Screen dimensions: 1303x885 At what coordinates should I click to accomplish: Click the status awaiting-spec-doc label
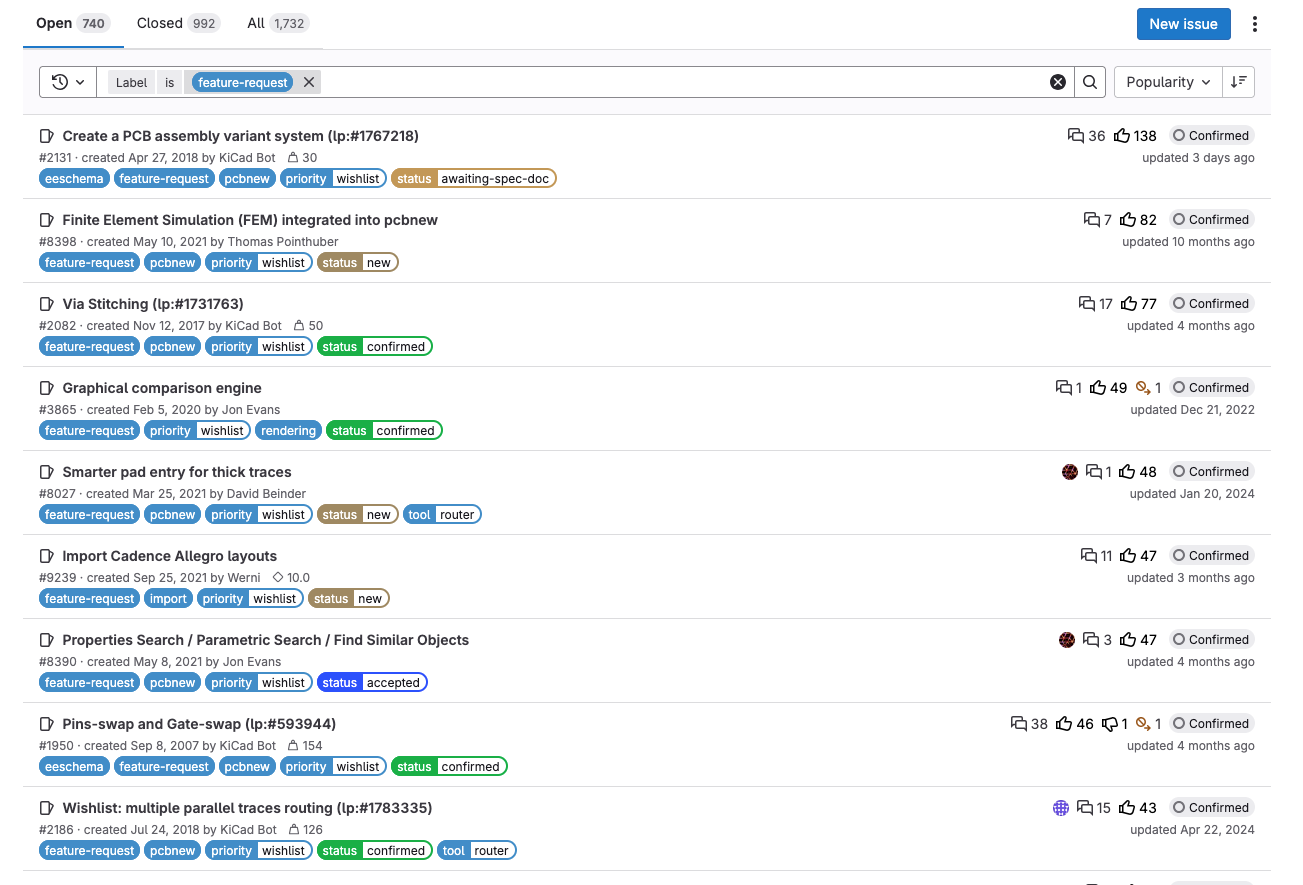click(474, 179)
